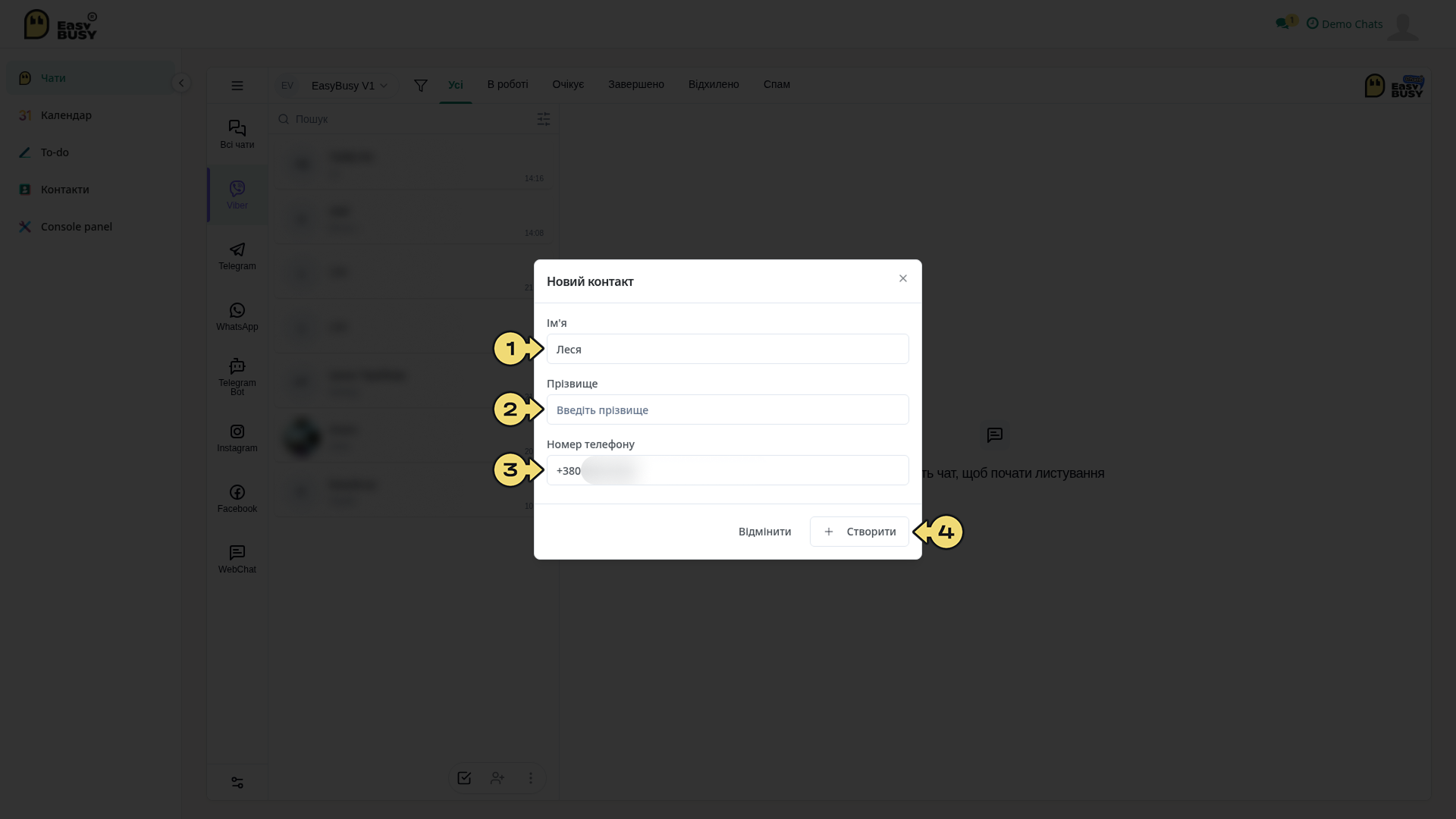Open 'Контакти' in the left menu

coord(90,190)
